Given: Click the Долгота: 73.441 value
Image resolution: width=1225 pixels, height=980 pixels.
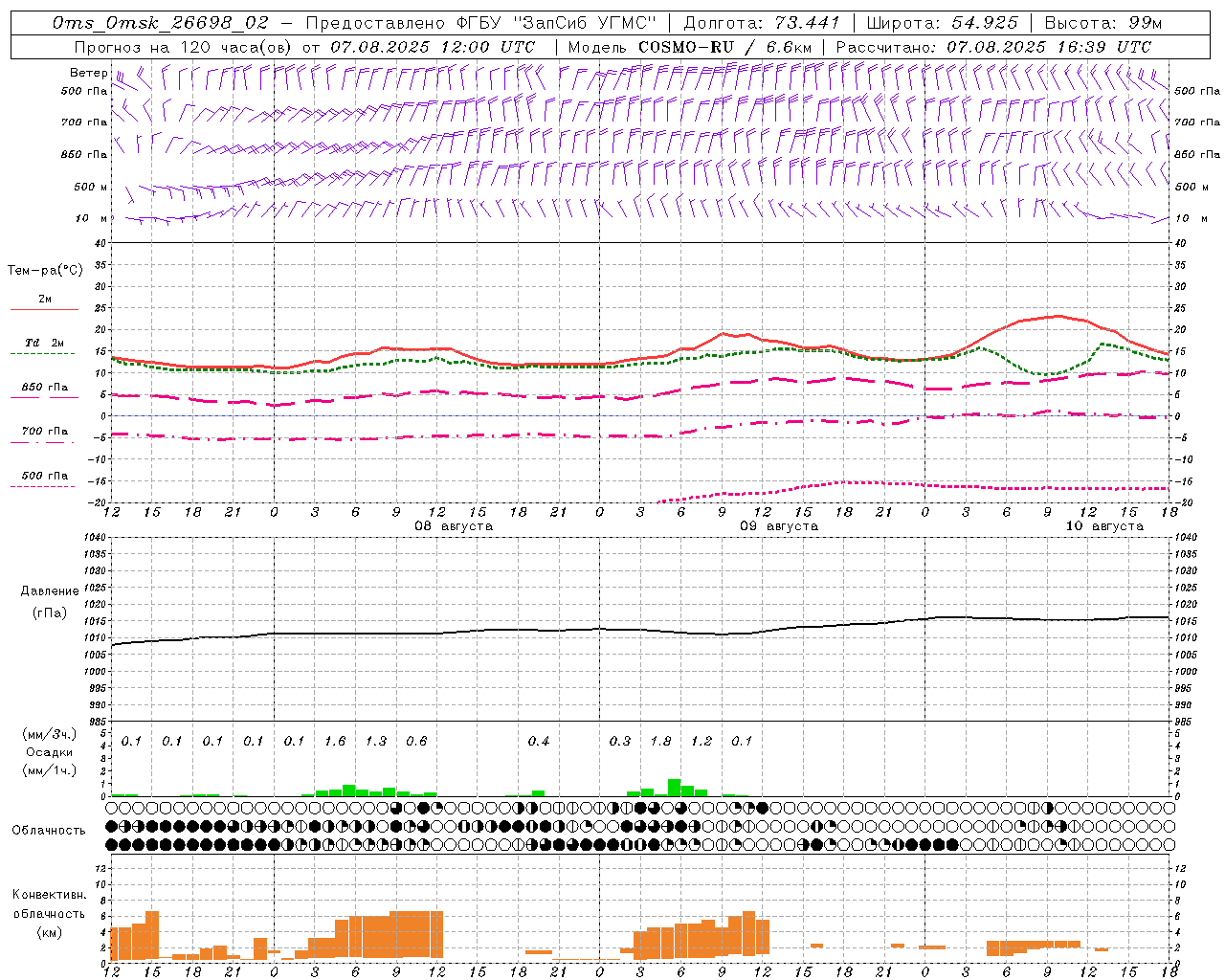Looking at the screenshot, I should click(x=762, y=23).
